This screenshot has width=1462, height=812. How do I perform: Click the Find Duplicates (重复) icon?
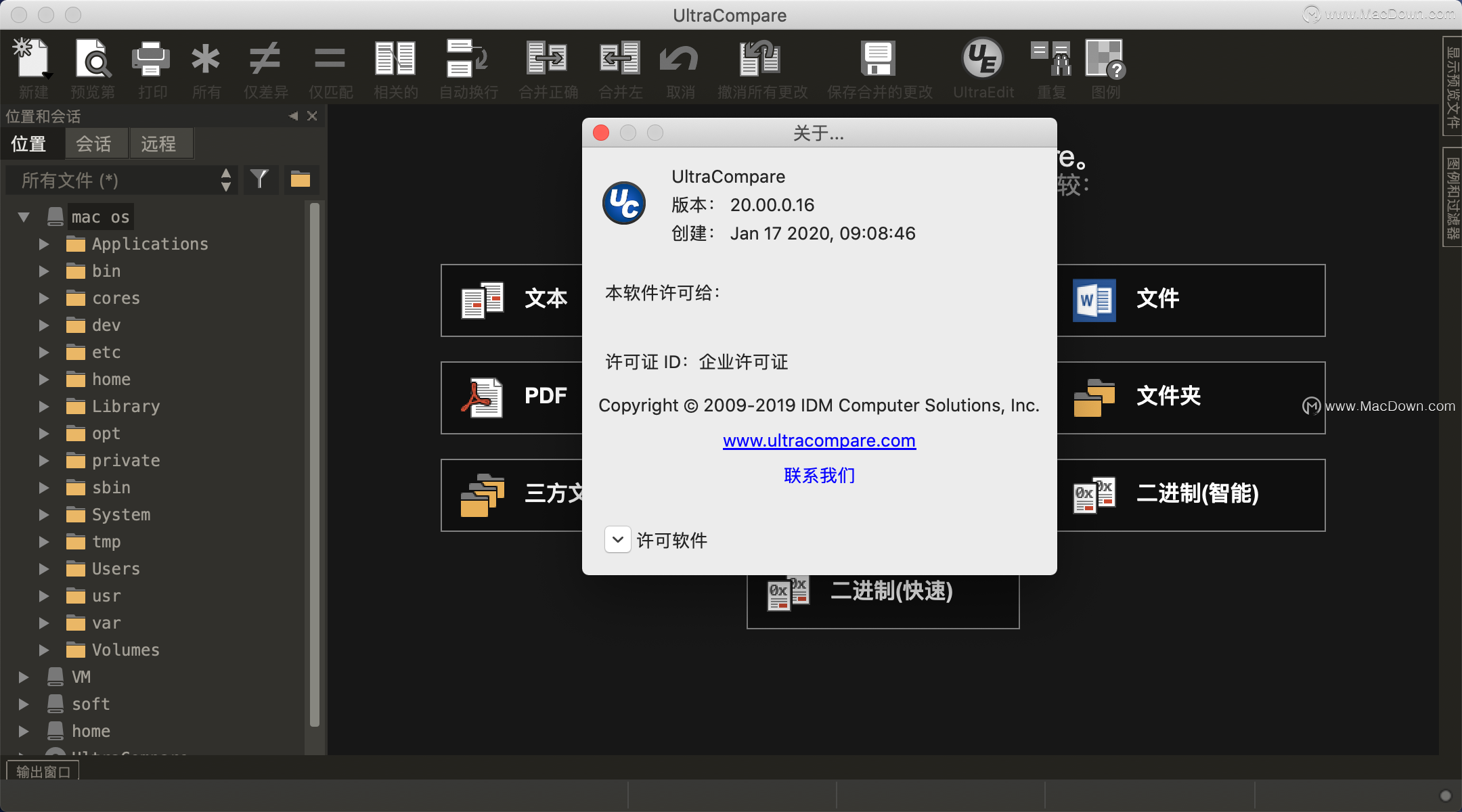[1051, 60]
